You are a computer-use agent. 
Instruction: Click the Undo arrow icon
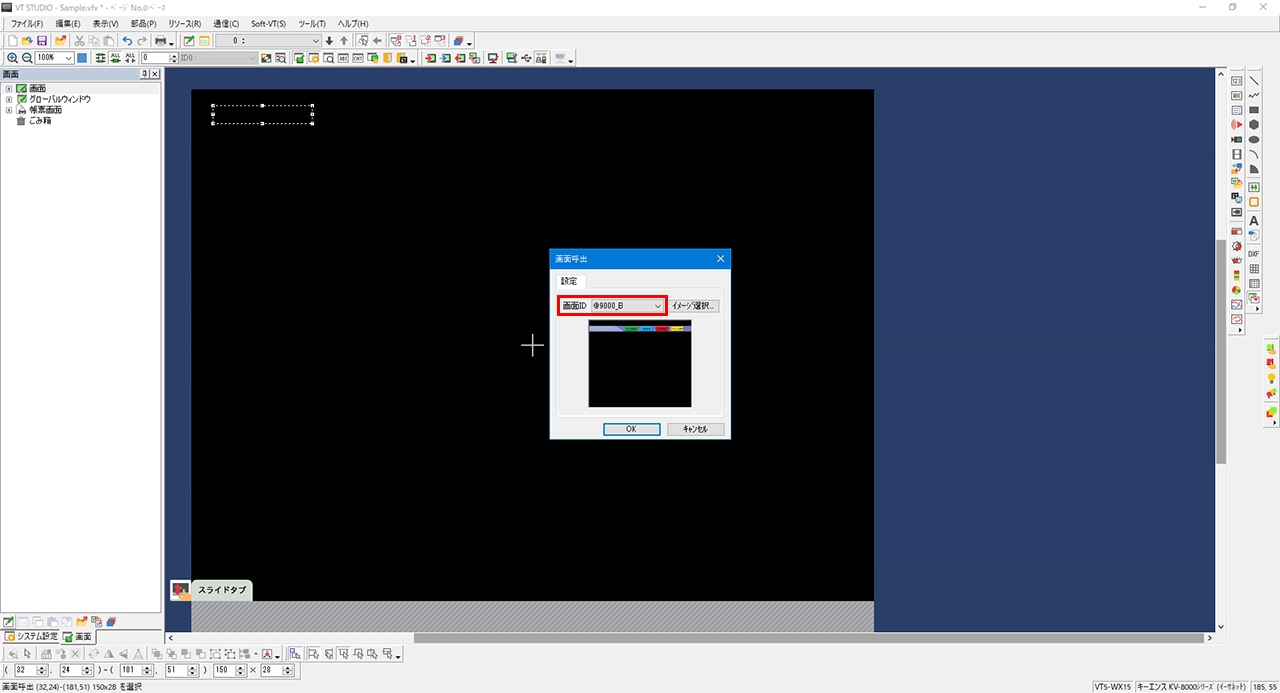127,41
